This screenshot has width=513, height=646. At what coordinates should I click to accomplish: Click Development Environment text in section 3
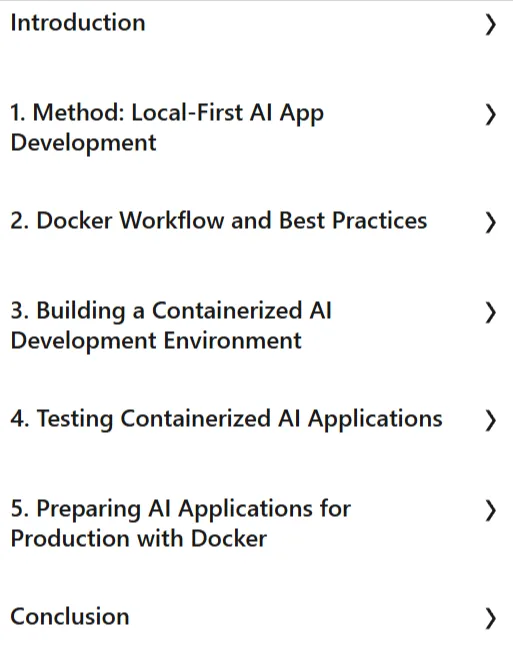pos(156,341)
